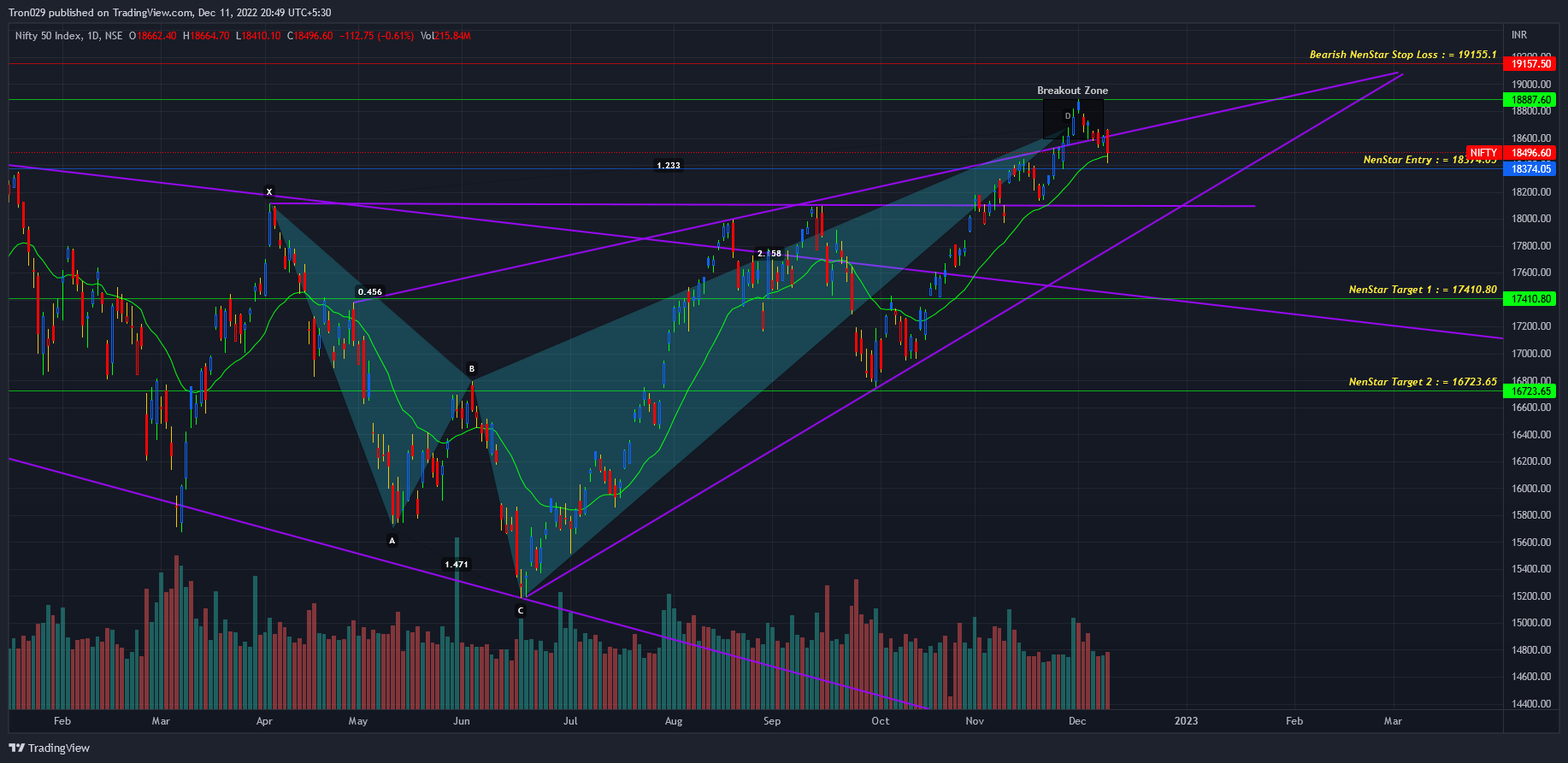Select the 1.233 ratio label
The image size is (1568, 763).
pyautogui.click(x=669, y=165)
